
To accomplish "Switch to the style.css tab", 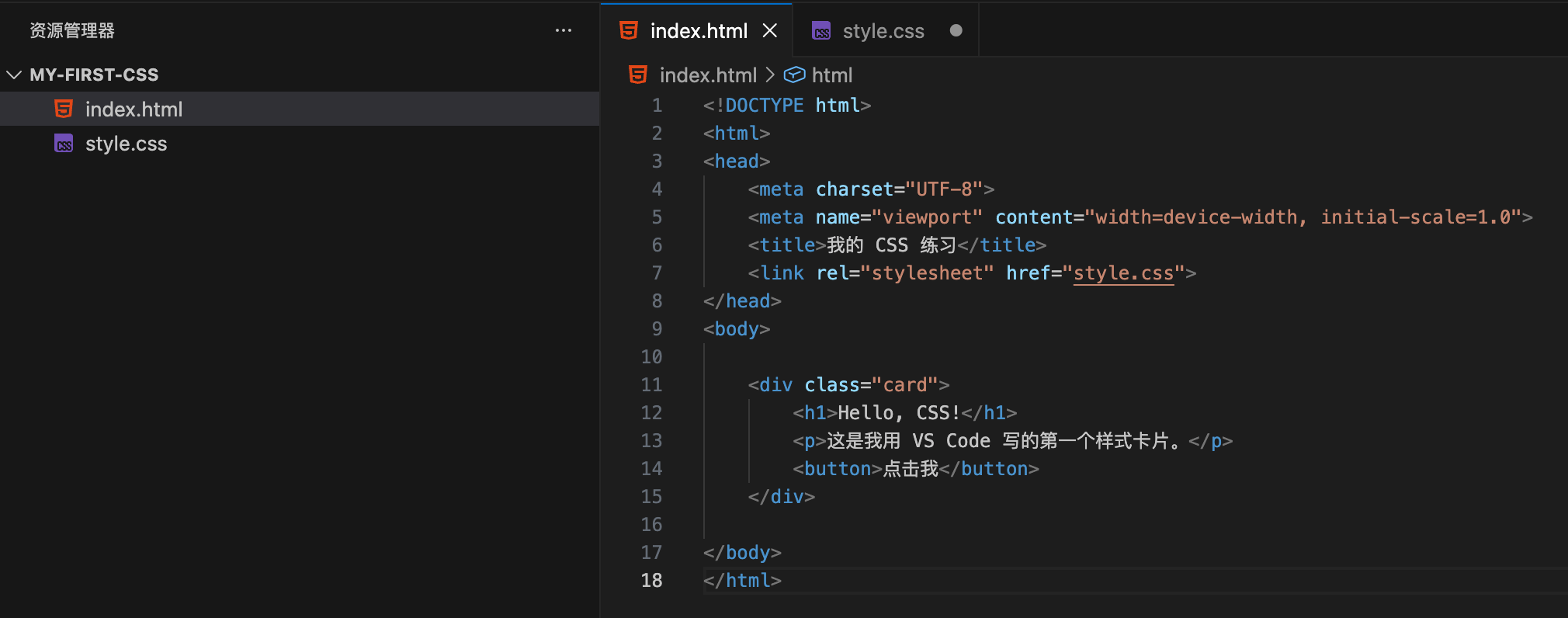I will click(x=883, y=31).
